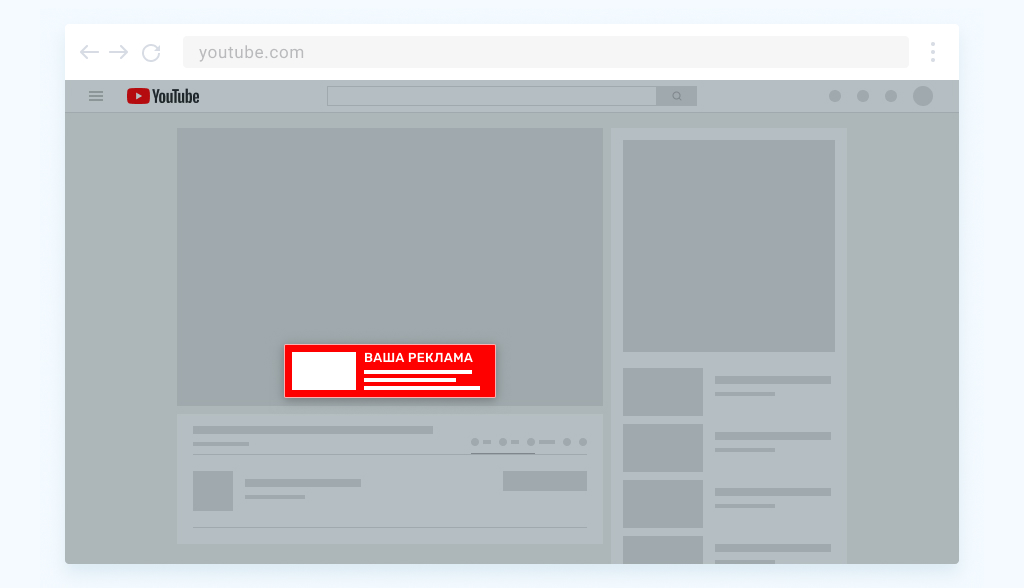Open the first suggested video thumbnail
The image size is (1024, 588).
[663, 392]
